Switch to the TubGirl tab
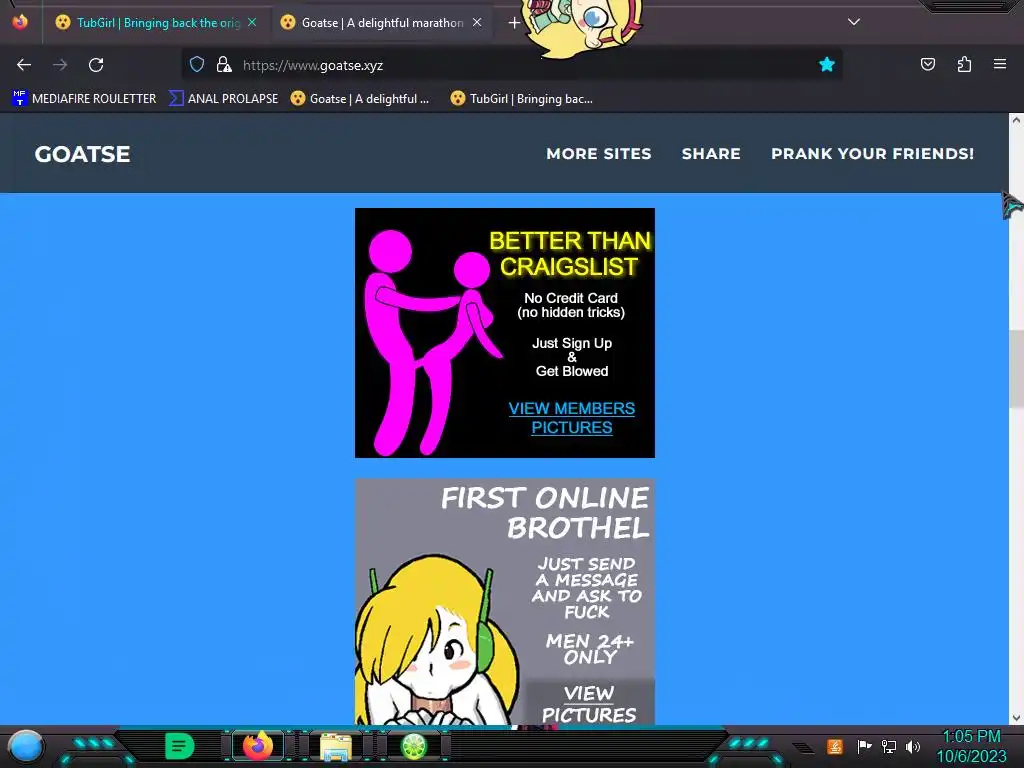This screenshot has width=1024, height=768. [x=157, y=23]
